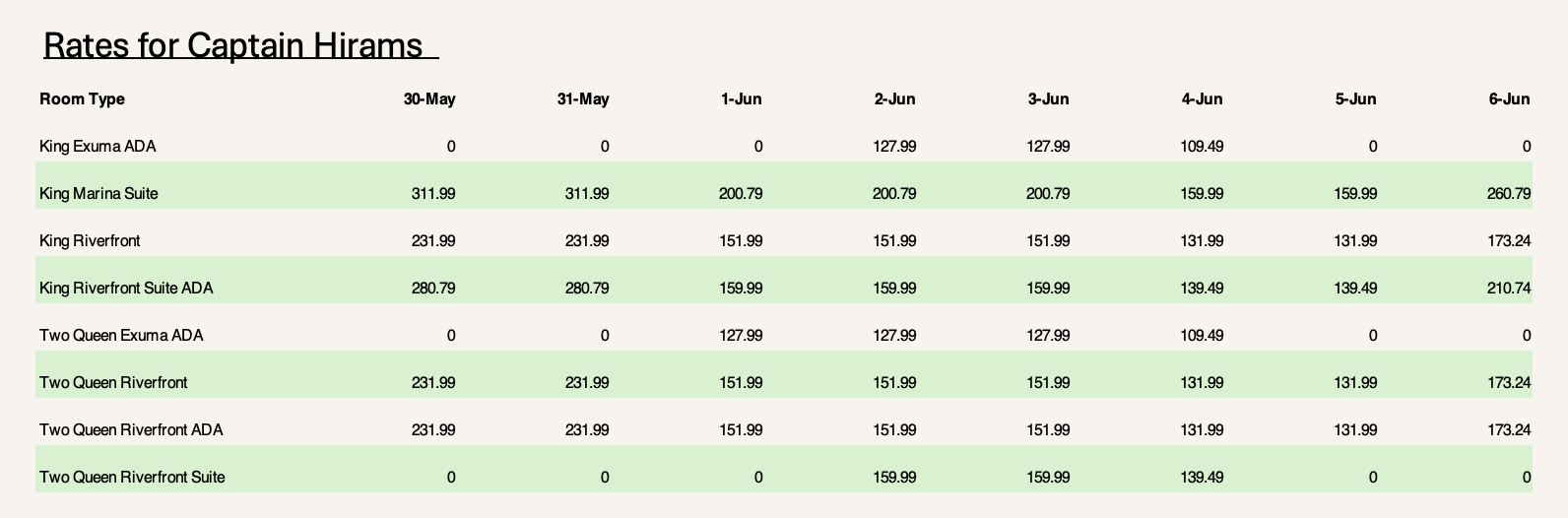The image size is (1568, 518).
Task: Select the 31-May column header
Action: 583,98
